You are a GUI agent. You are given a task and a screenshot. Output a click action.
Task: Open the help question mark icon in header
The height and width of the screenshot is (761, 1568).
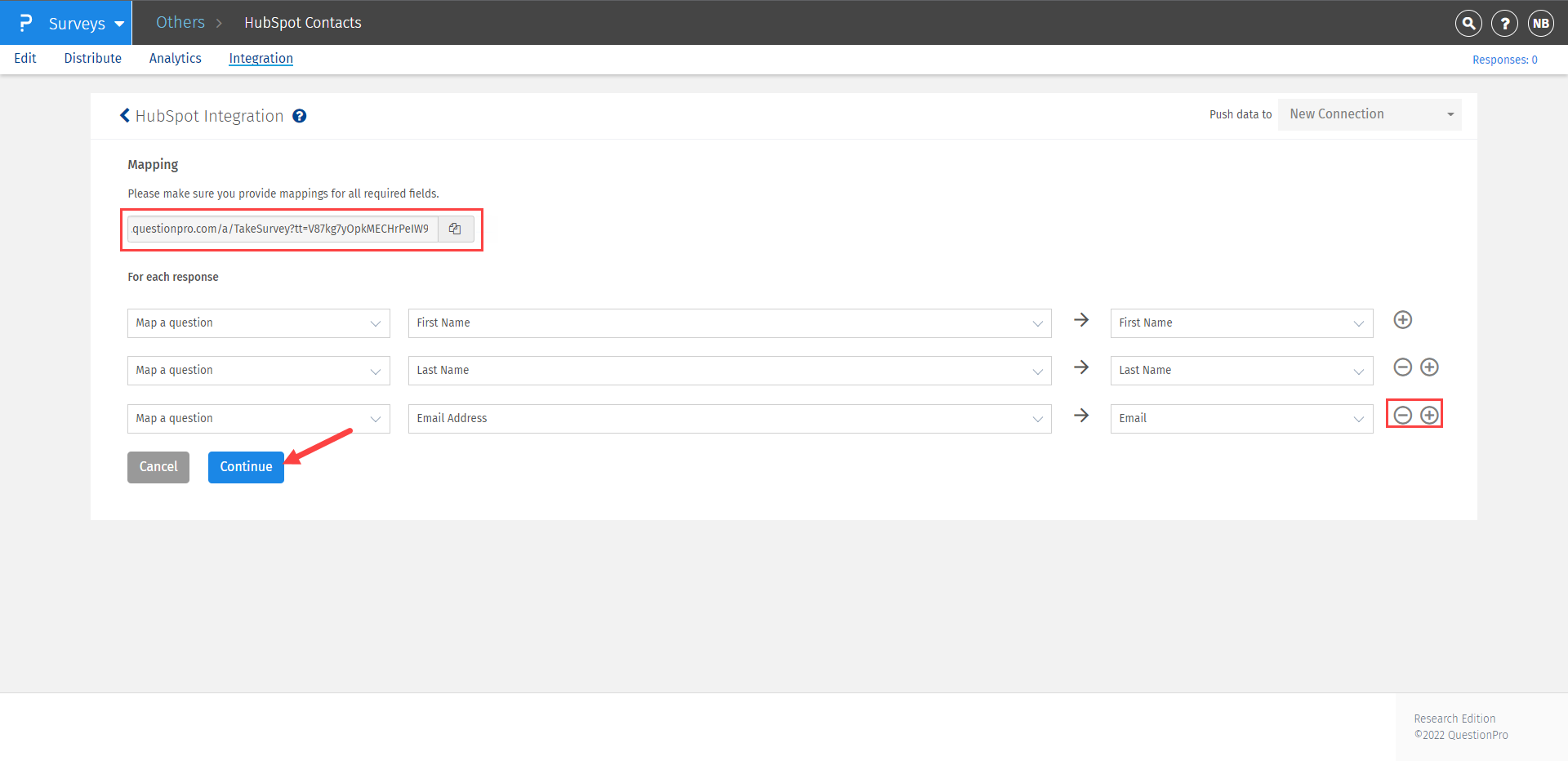pos(1504,24)
